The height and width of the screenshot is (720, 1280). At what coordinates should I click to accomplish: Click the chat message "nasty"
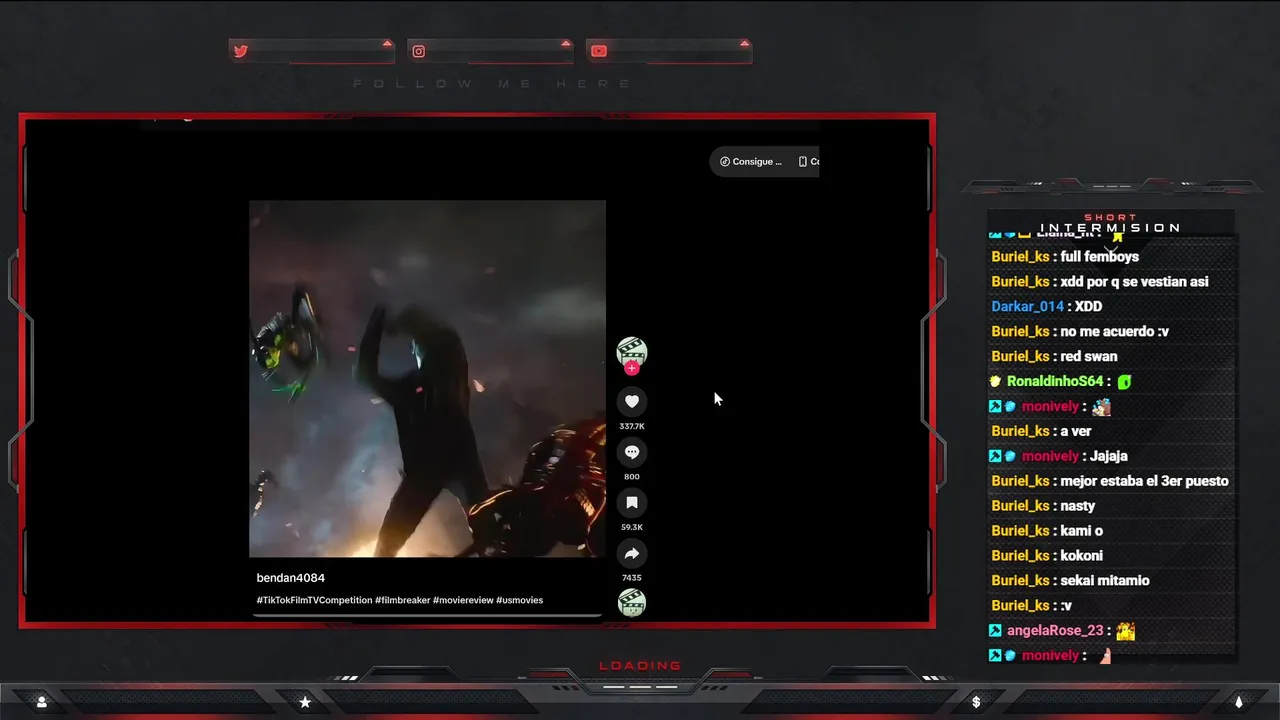click(1078, 506)
